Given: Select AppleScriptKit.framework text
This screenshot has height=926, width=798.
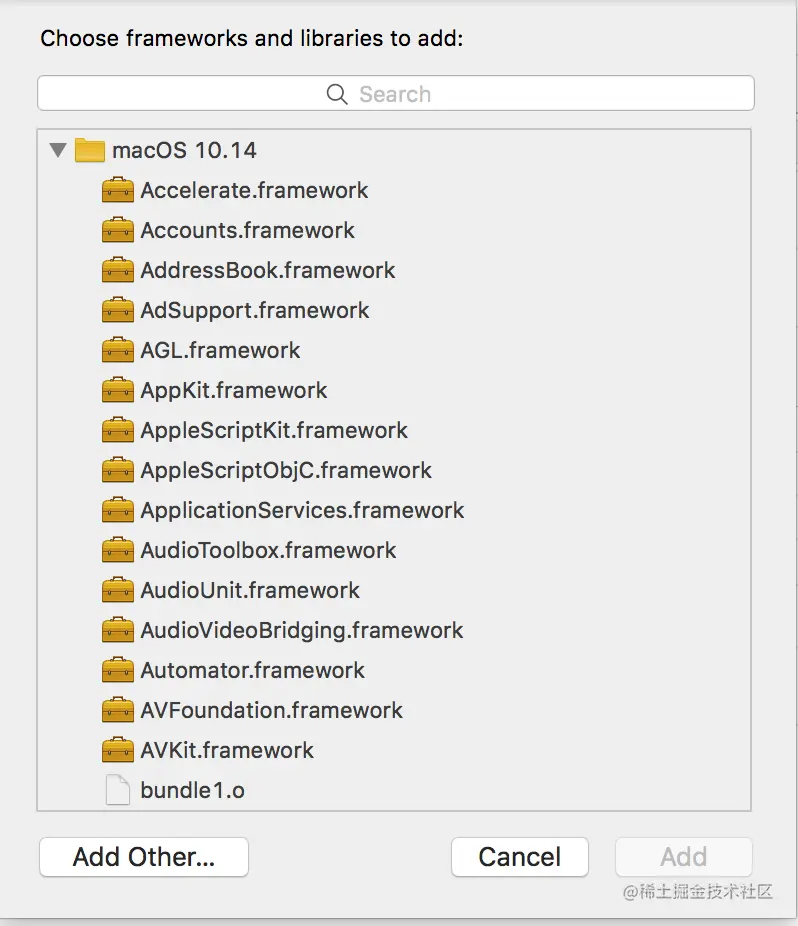Looking at the screenshot, I should (x=274, y=431).
